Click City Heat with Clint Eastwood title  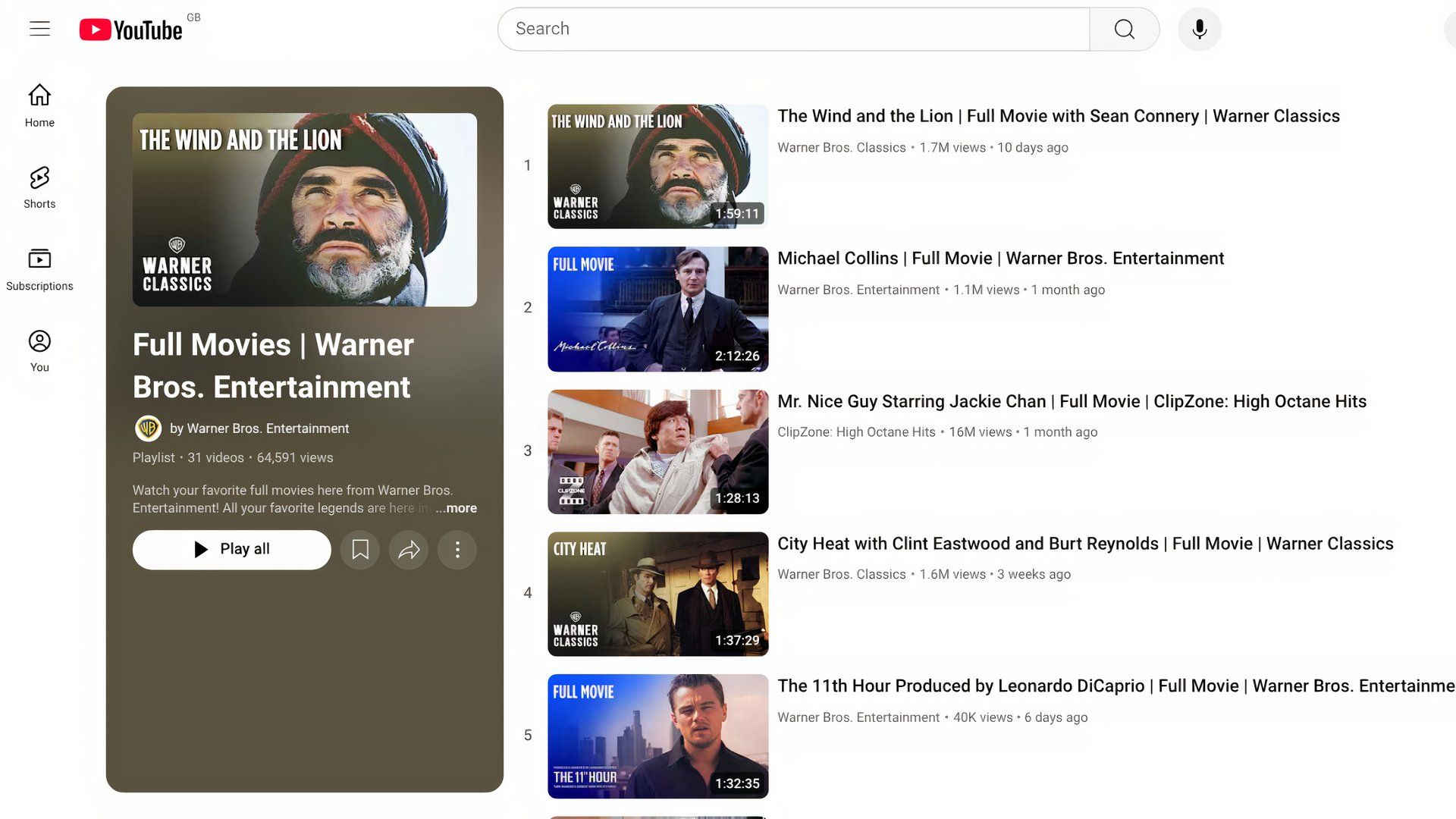pos(1085,544)
